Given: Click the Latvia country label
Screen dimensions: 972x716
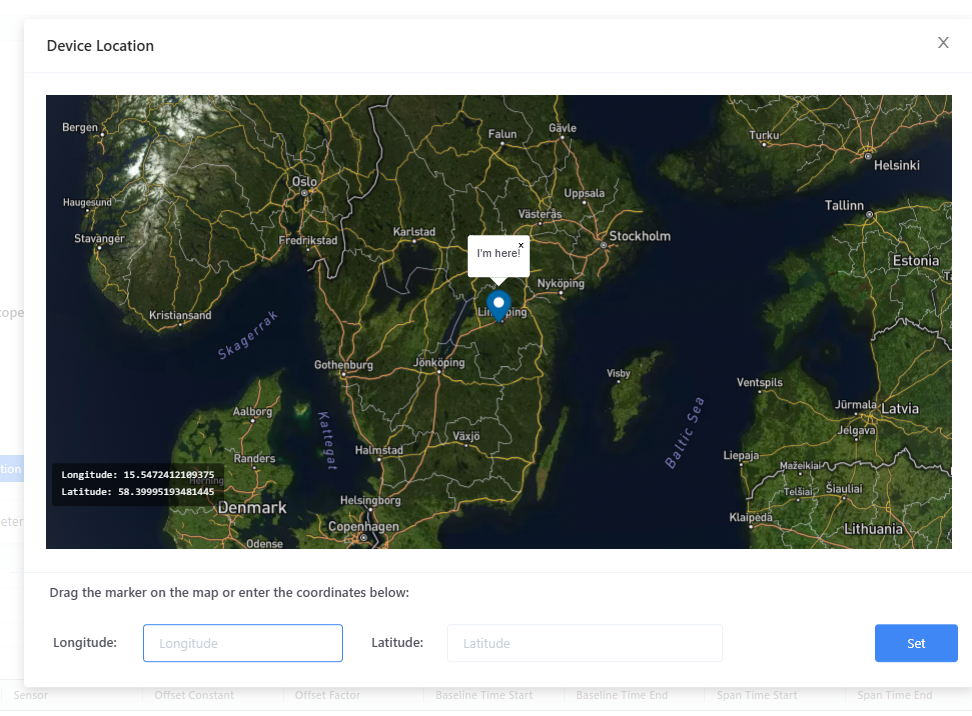Looking at the screenshot, I should coord(900,409).
